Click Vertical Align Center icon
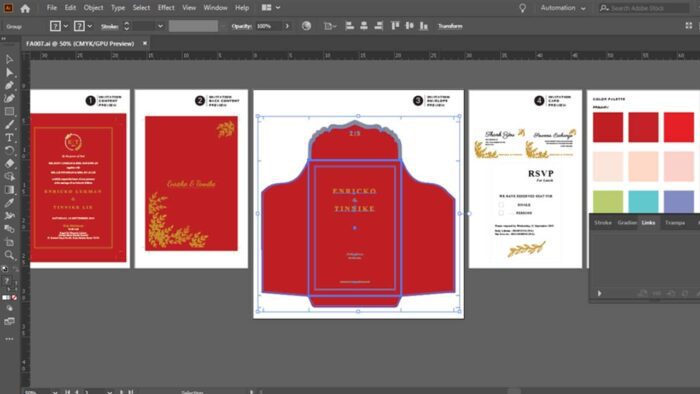Viewport: 700px width, 394px height. [x=409, y=26]
